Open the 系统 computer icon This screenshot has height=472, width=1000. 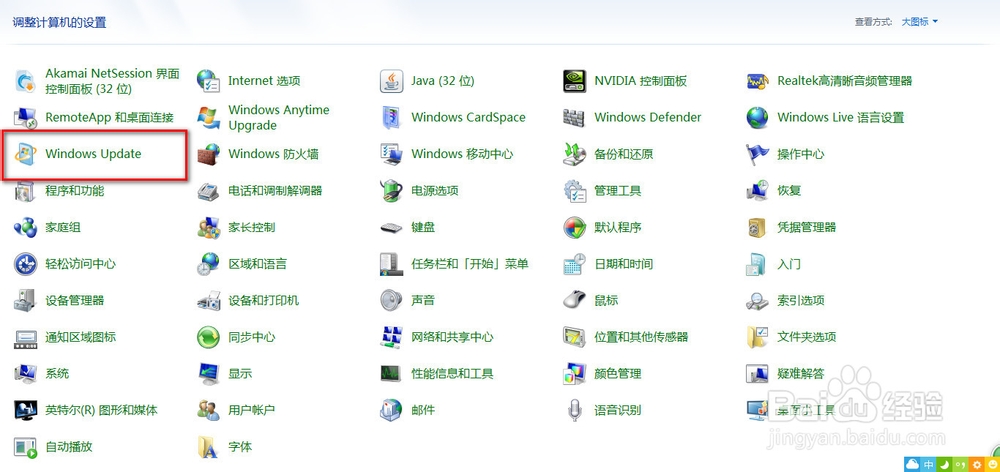(26, 373)
